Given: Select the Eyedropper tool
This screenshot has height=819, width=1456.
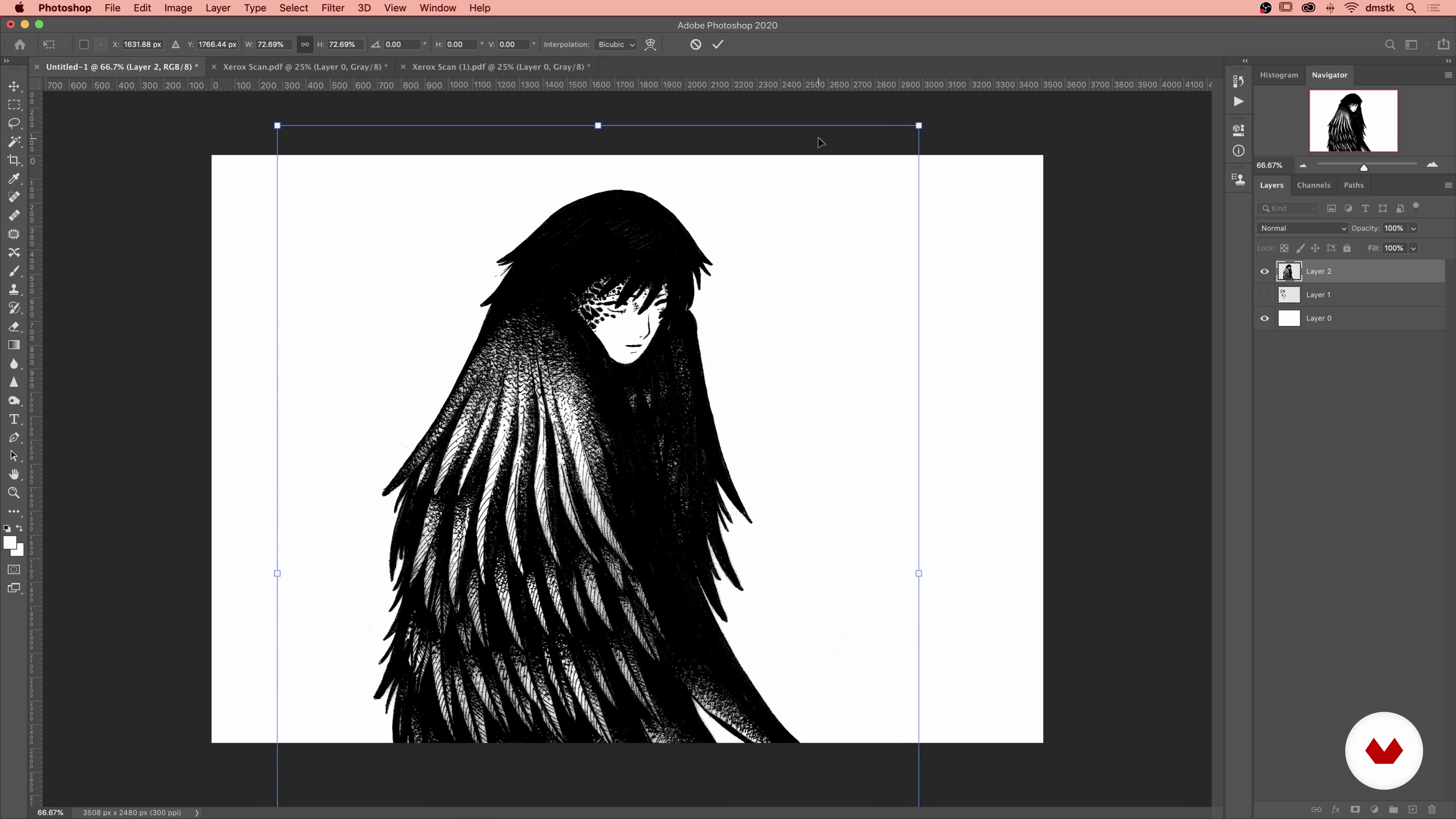Looking at the screenshot, I should coord(14,179).
